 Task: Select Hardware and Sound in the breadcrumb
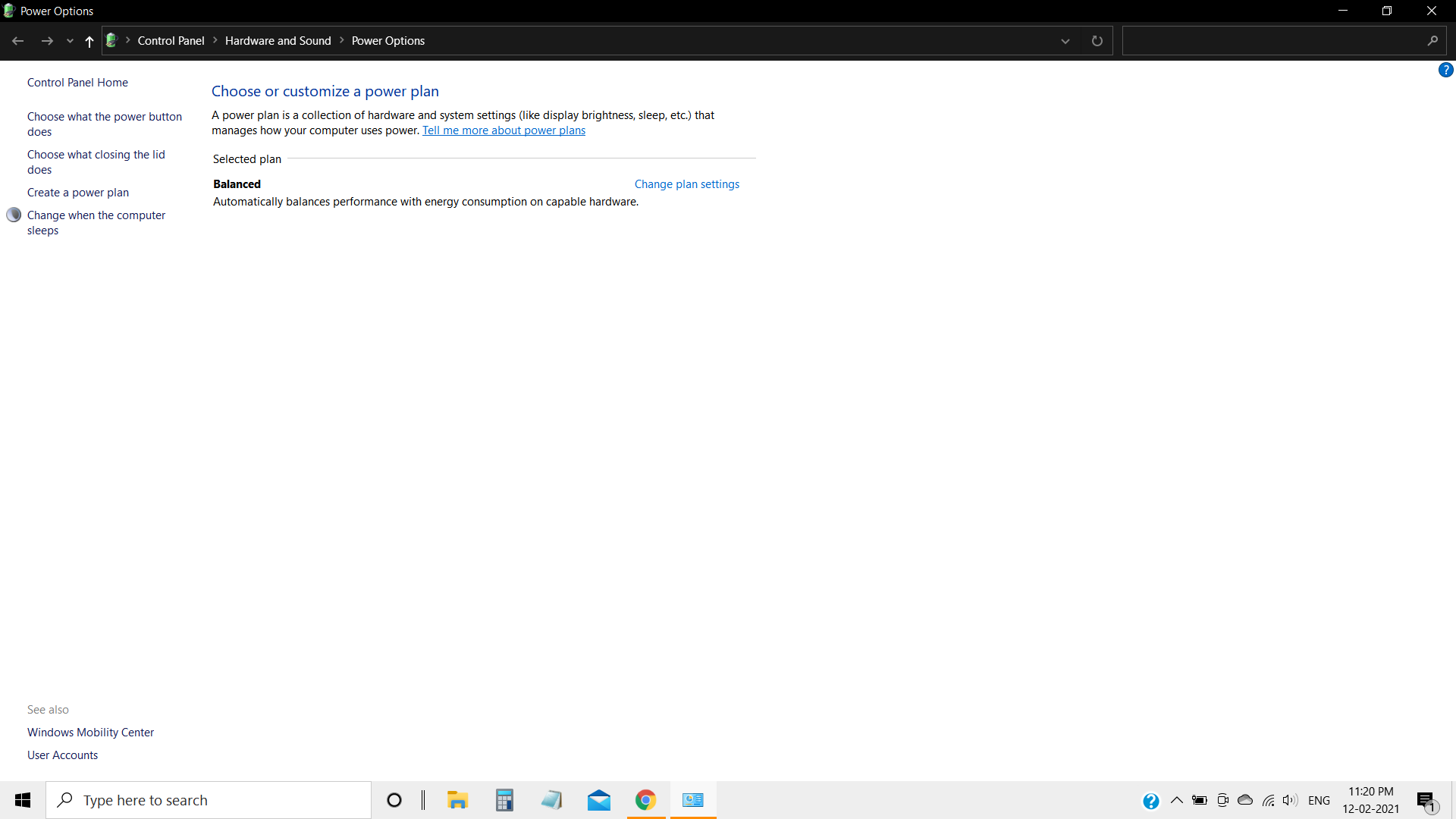278,41
